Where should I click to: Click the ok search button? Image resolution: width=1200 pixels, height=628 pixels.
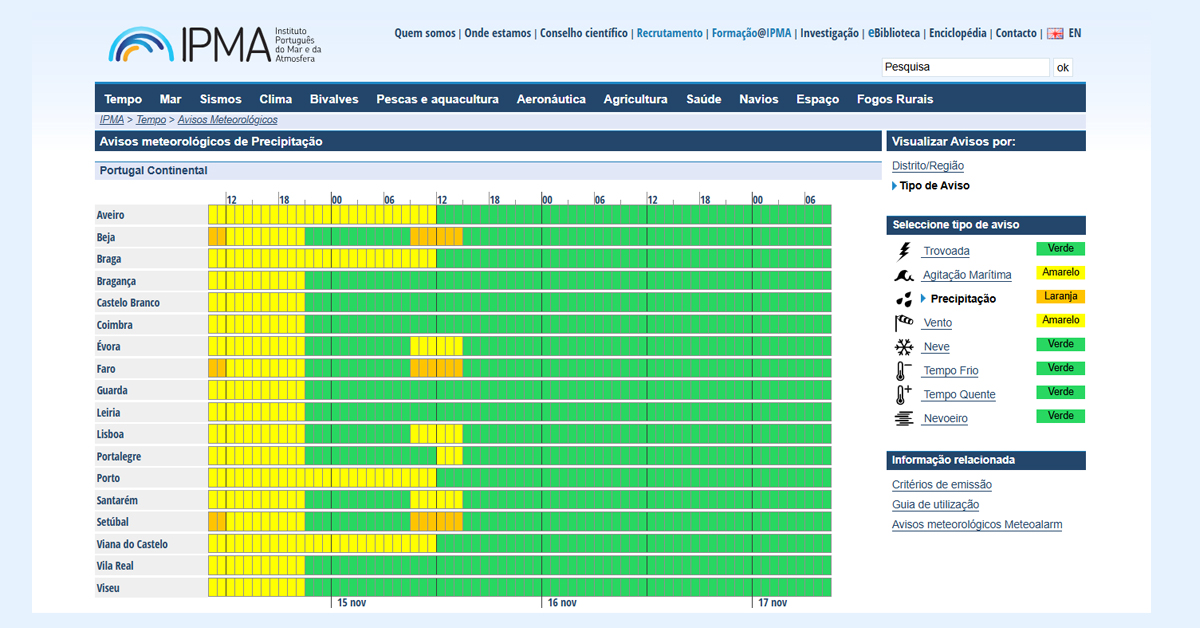click(1062, 67)
